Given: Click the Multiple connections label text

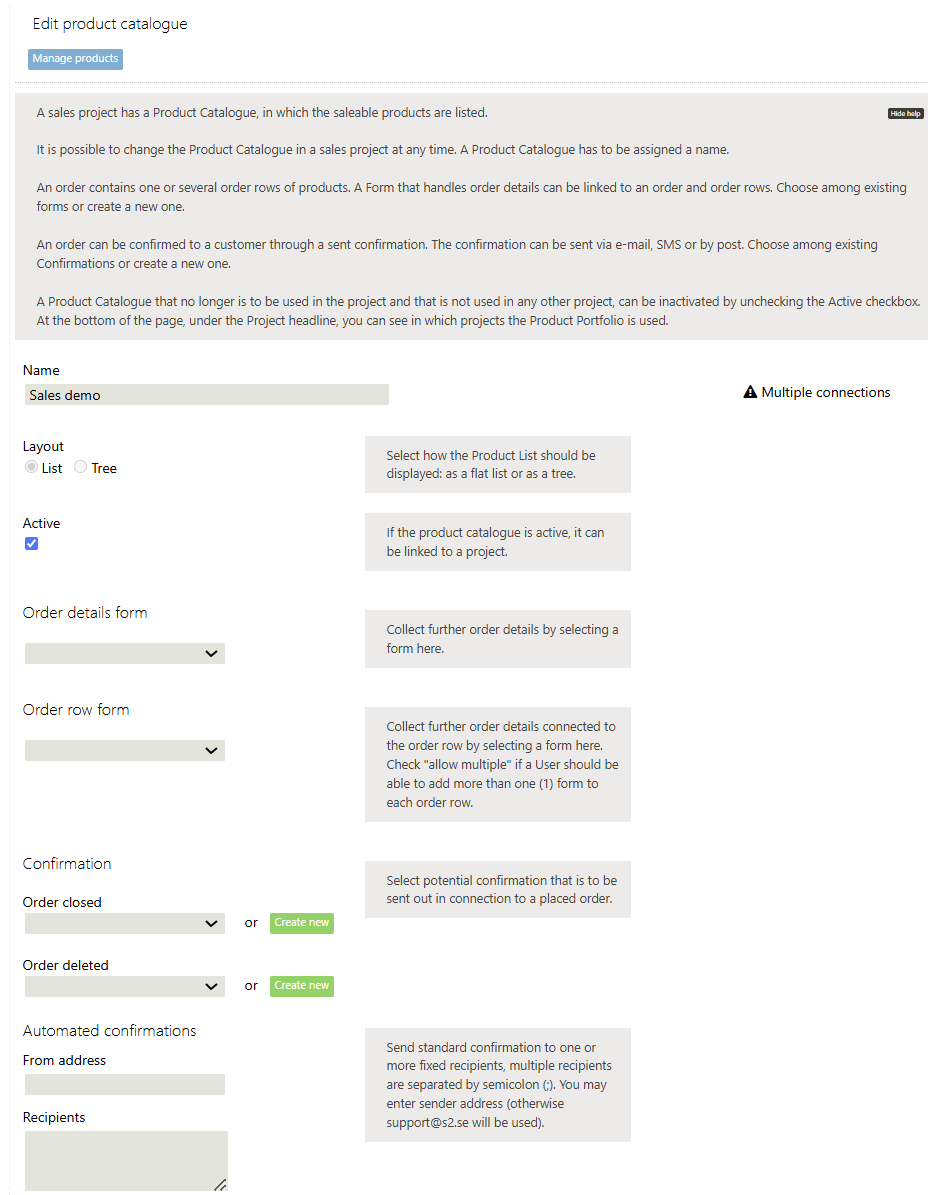Looking at the screenshot, I should pyautogui.click(x=825, y=393).
